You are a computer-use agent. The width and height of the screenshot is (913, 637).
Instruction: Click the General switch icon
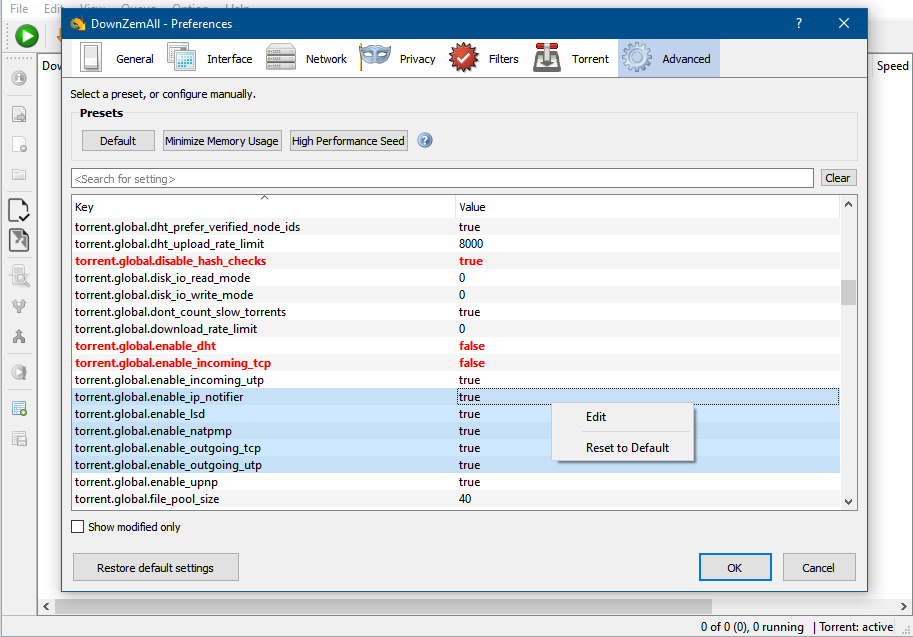91,58
